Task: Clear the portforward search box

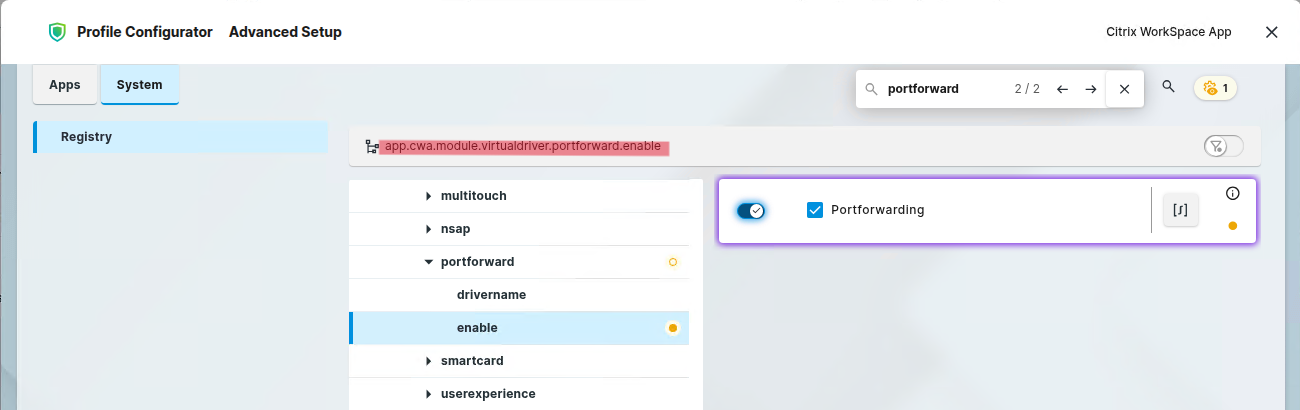Action: (1124, 89)
